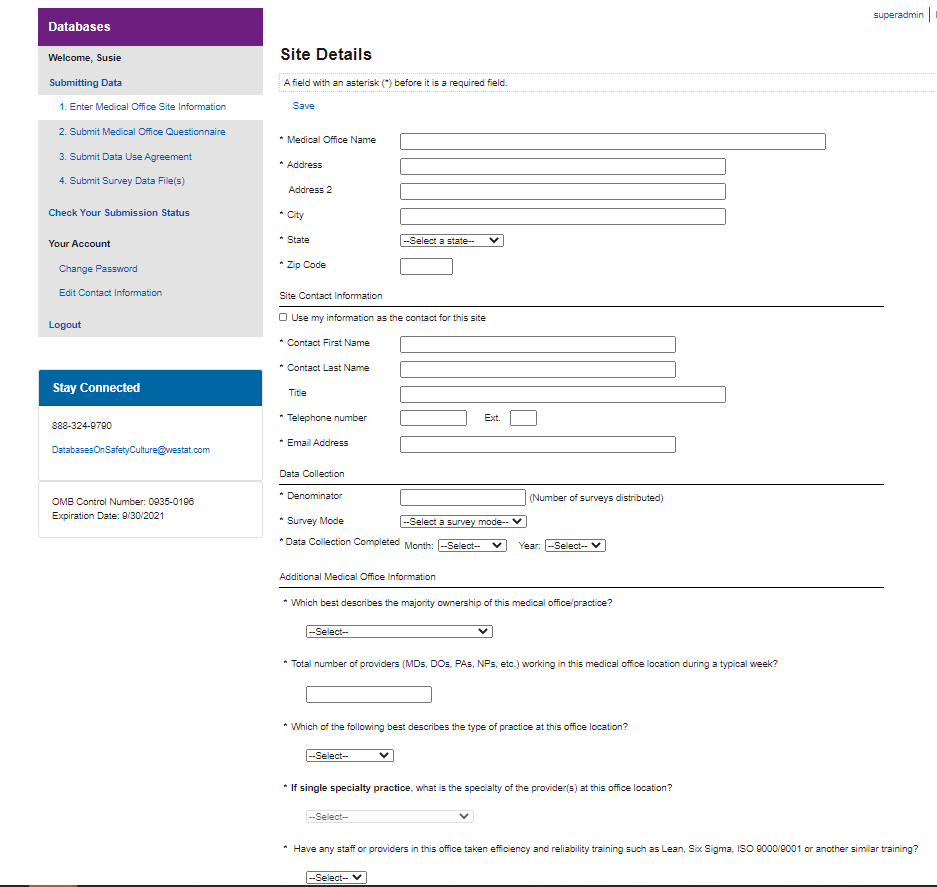Click the Title input field
Screen dimensions: 937x887
coord(563,394)
